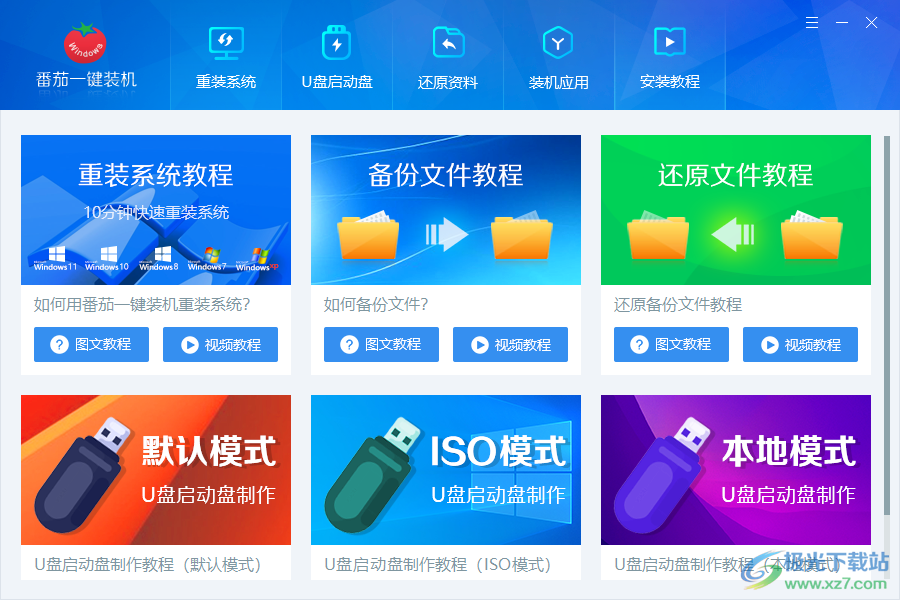
Task: Switch to the 装机应用 label tab
Action: [x=558, y=82]
